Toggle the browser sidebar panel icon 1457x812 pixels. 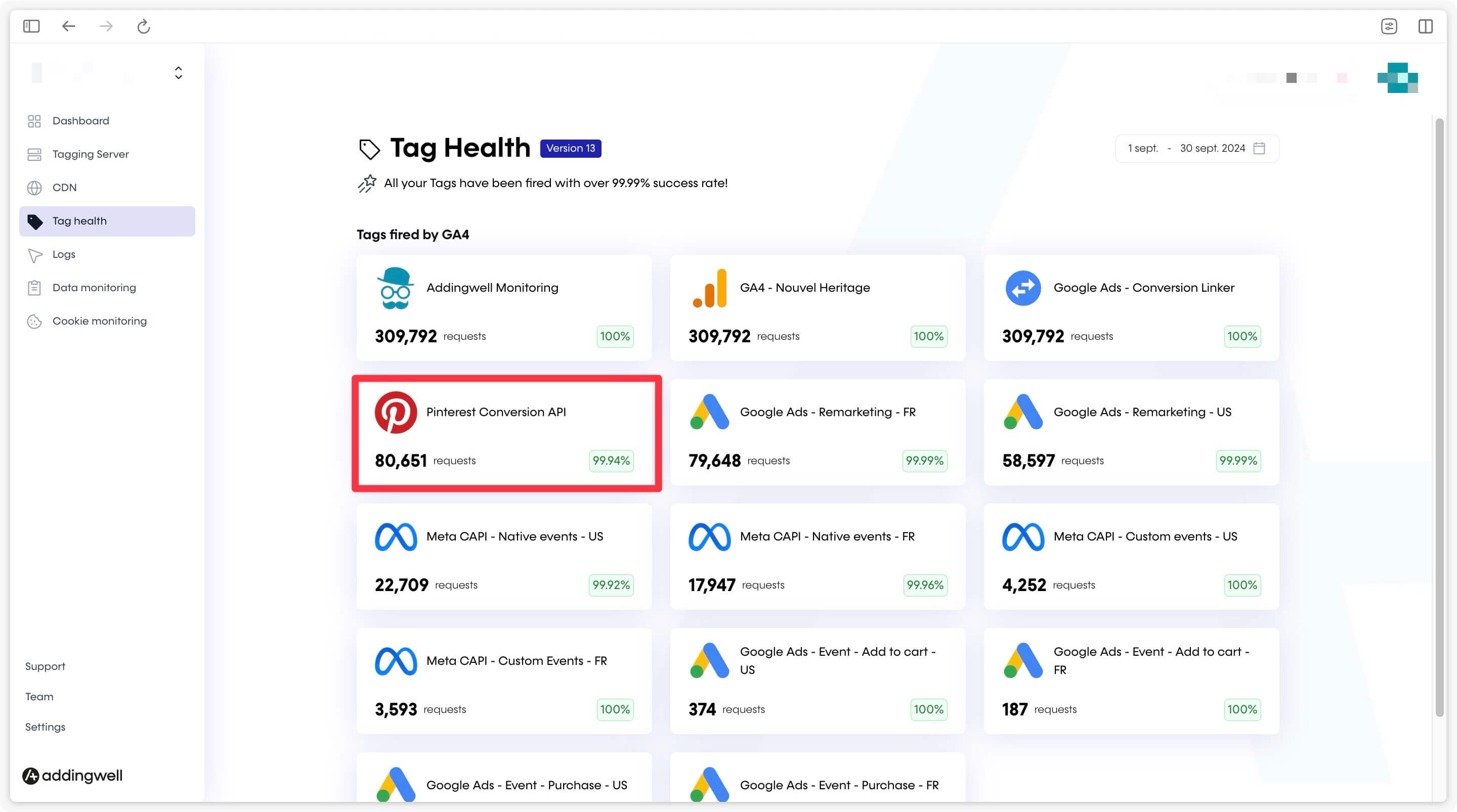click(31, 26)
